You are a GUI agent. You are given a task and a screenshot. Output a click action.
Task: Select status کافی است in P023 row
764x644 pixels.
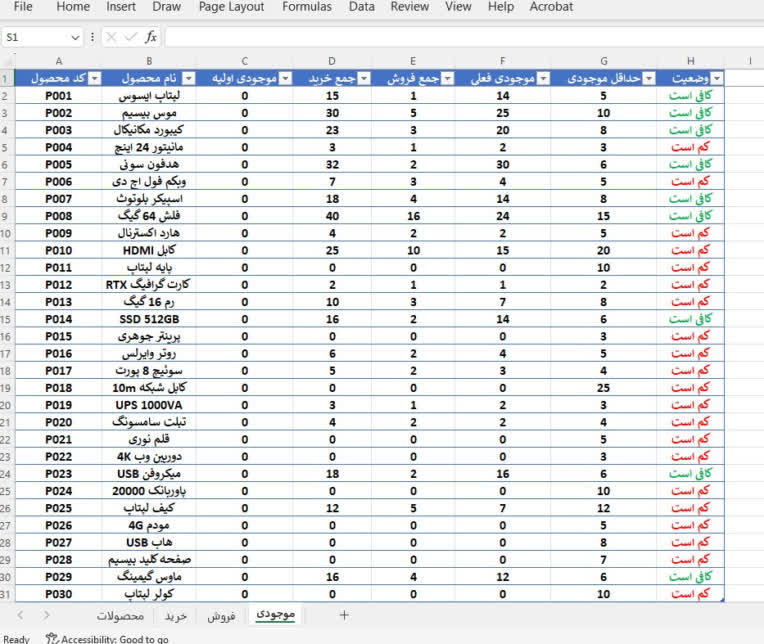tap(690, 474)
